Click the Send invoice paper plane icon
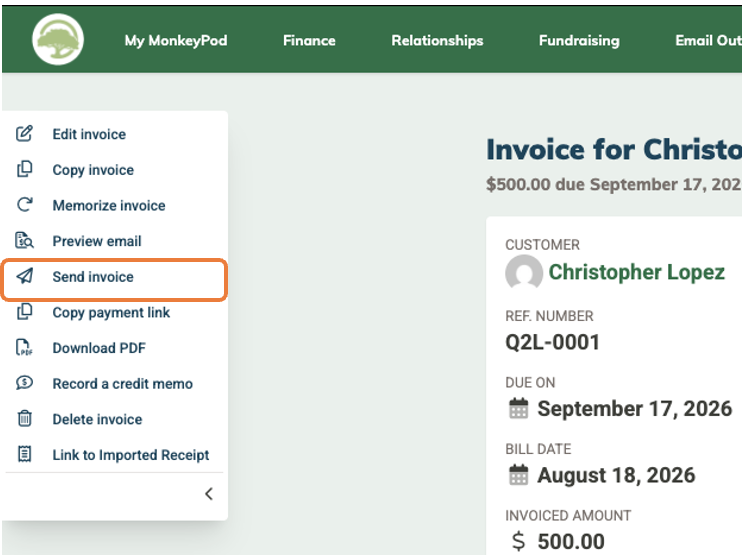The image size is (748, 556). click(x=24, y=276)
